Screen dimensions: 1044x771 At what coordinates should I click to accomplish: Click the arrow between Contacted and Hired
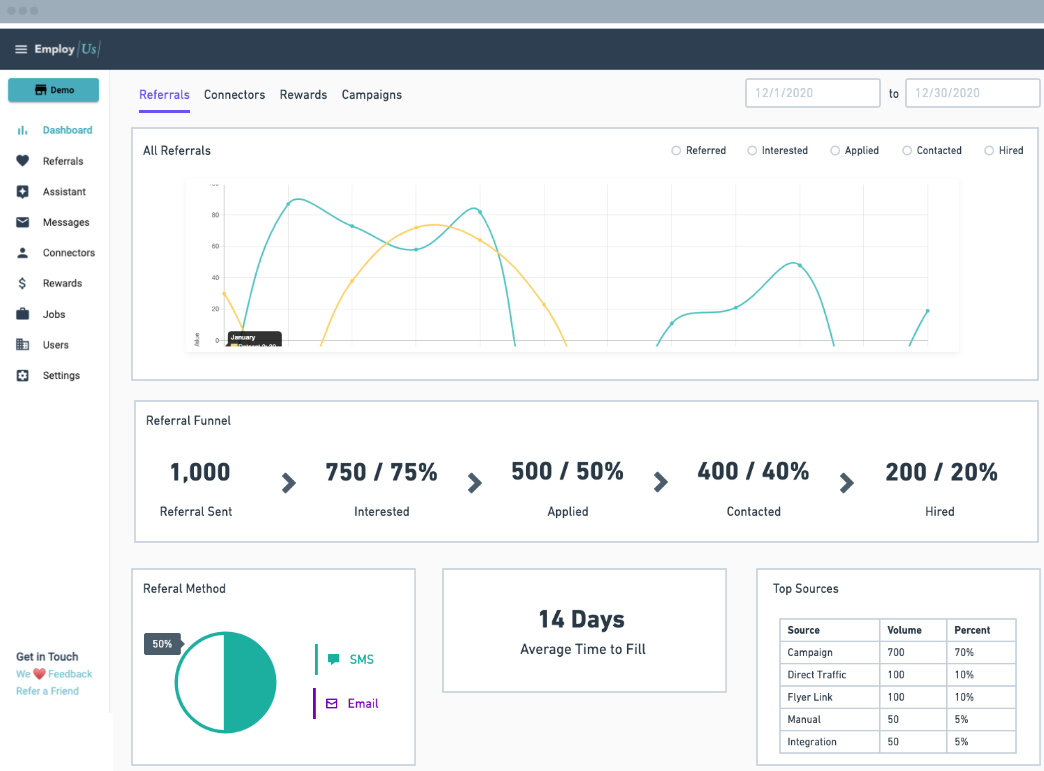[x=846, y=483]
